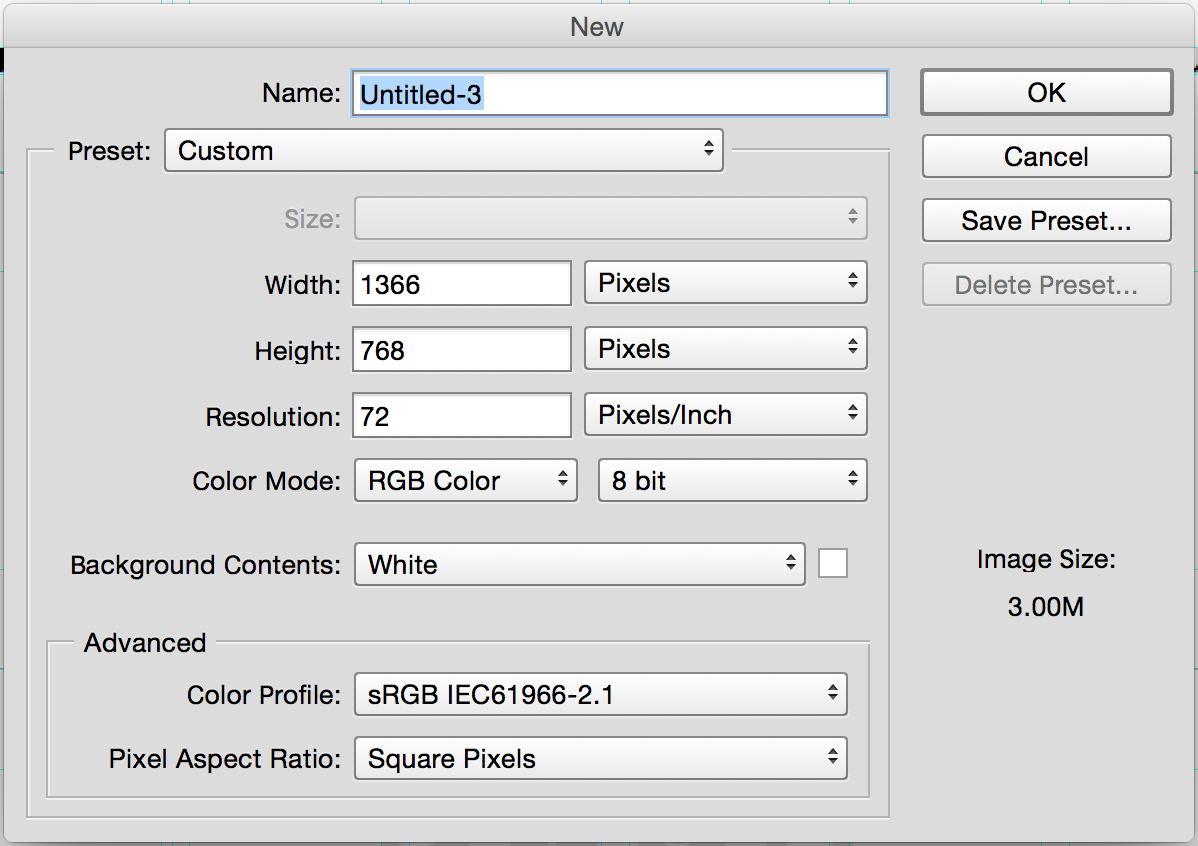
Task: Open the RGB Color mode dropdown
Action: [x=465, y=481]
